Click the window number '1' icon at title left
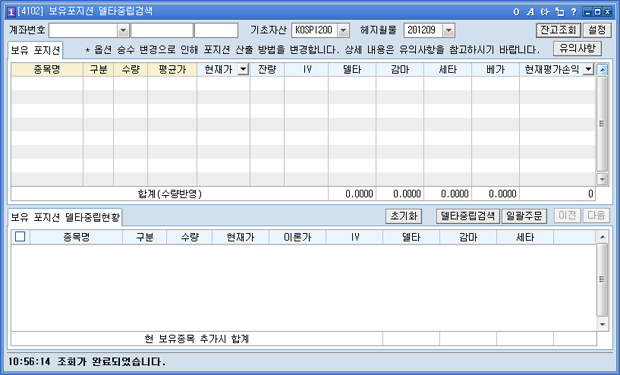This screenshot has width=620, height=375. pos(11,12)
